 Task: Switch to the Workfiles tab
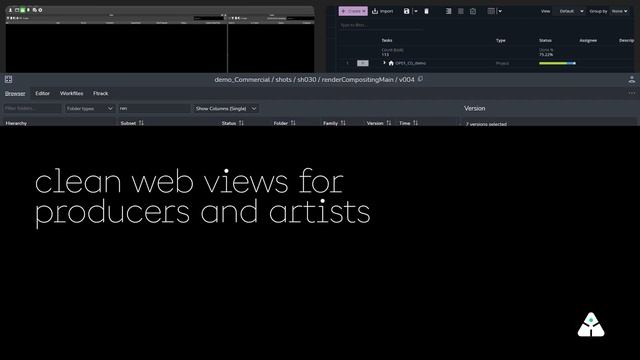[71, 93]
